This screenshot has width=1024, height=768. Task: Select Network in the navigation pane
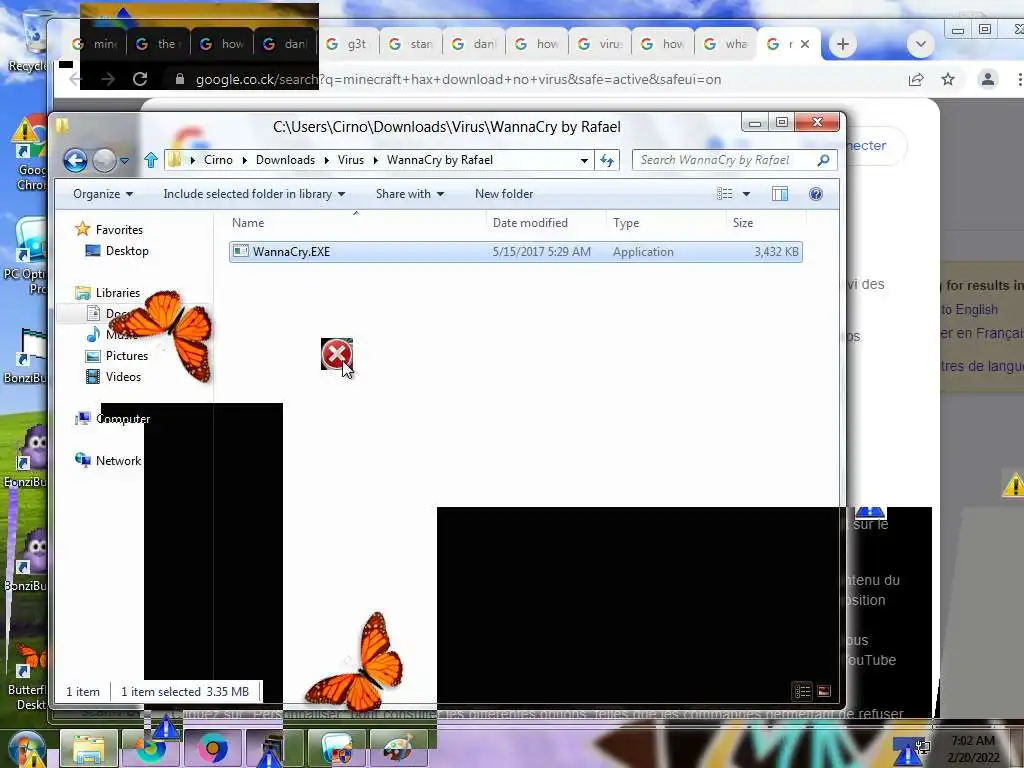click(118, 460)
